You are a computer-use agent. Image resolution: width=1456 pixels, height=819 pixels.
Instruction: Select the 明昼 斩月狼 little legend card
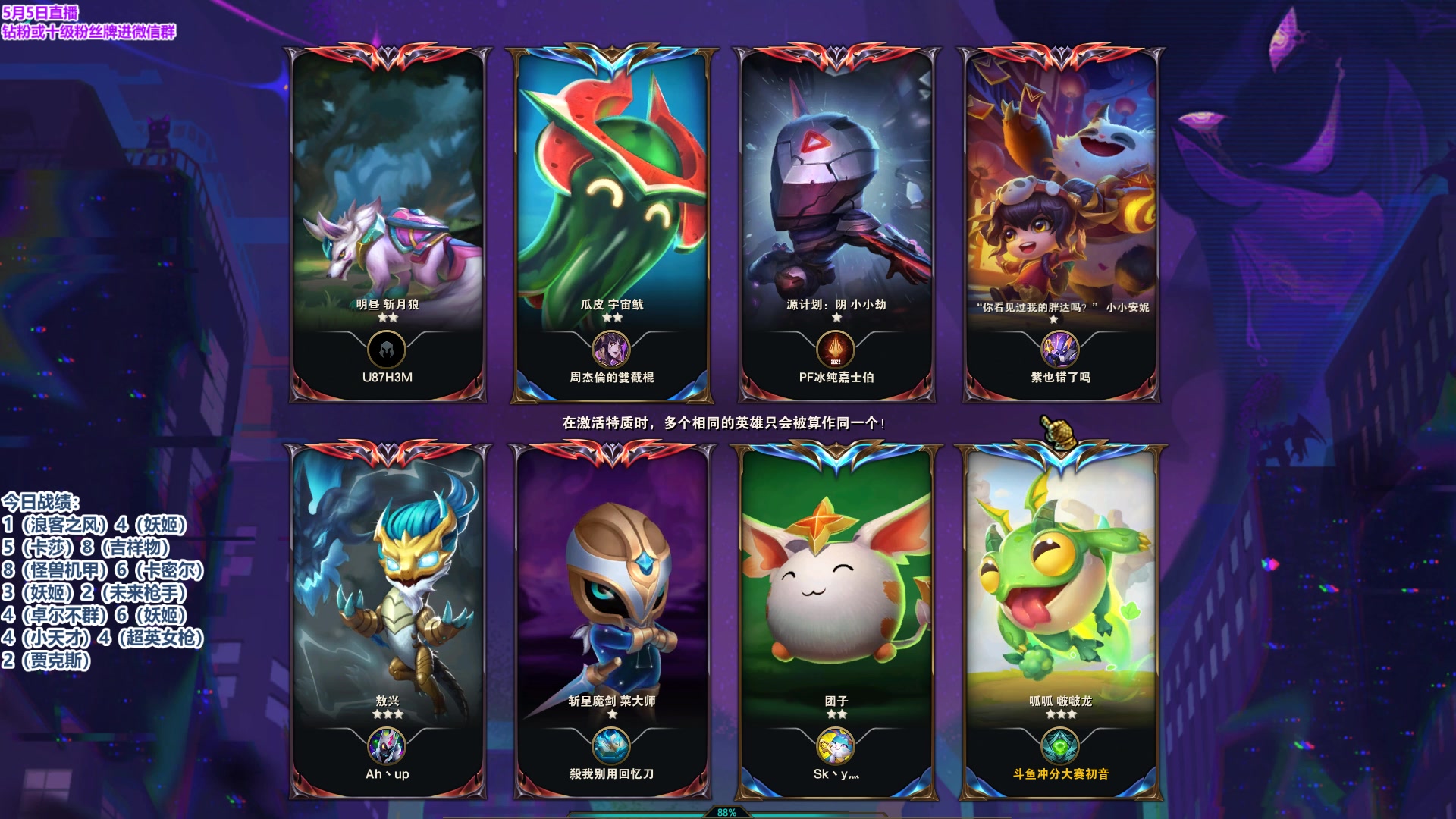click(388, 224)
